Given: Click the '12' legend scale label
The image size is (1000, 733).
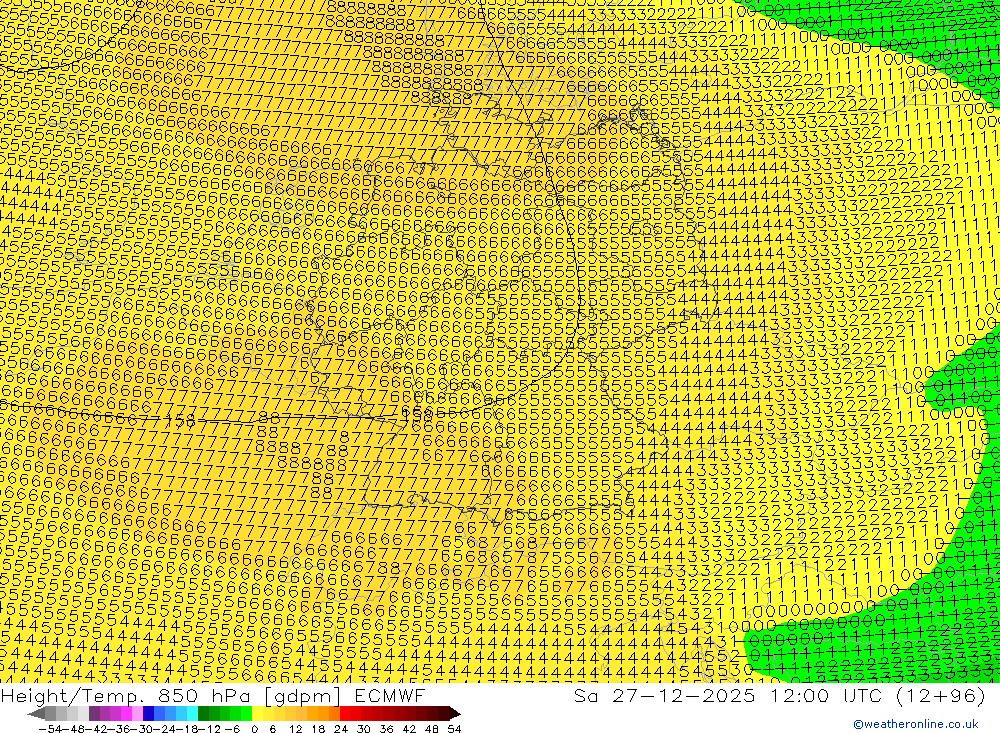Looking at the screenshot, I should [x=295, y=729].
